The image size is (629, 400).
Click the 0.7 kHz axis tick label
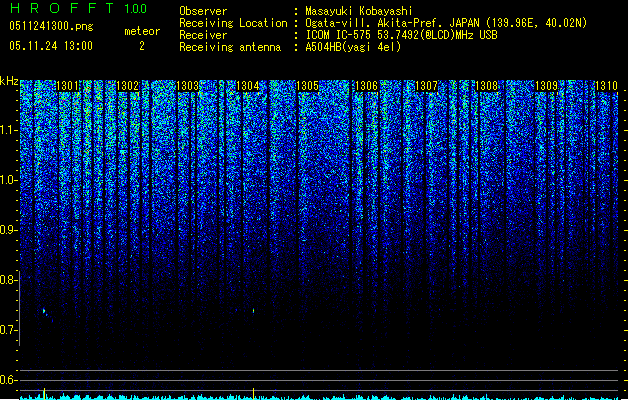(x=9, y=330)
